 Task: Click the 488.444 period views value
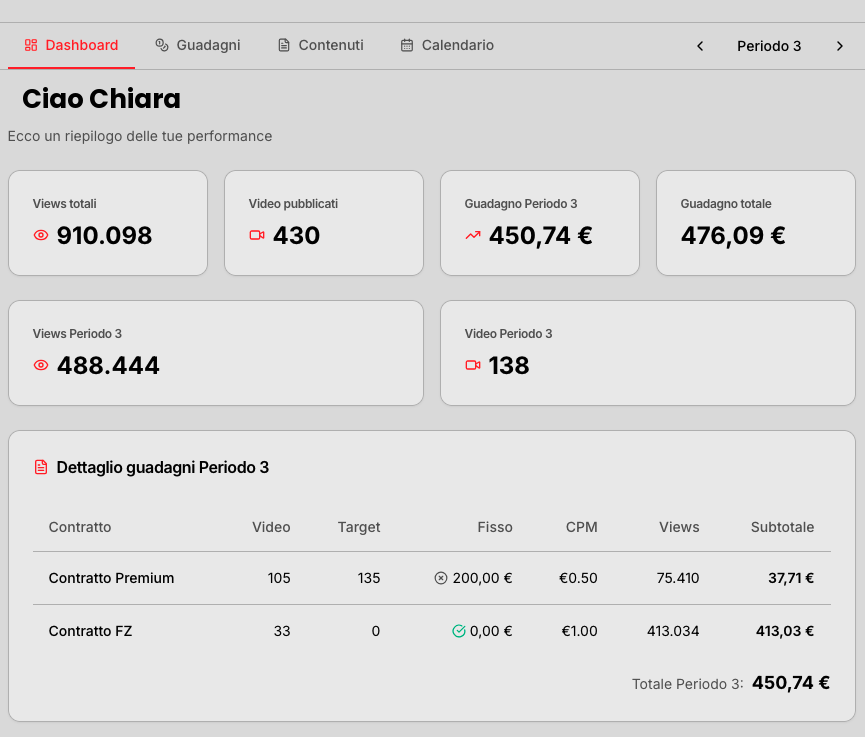pos(108,365)
